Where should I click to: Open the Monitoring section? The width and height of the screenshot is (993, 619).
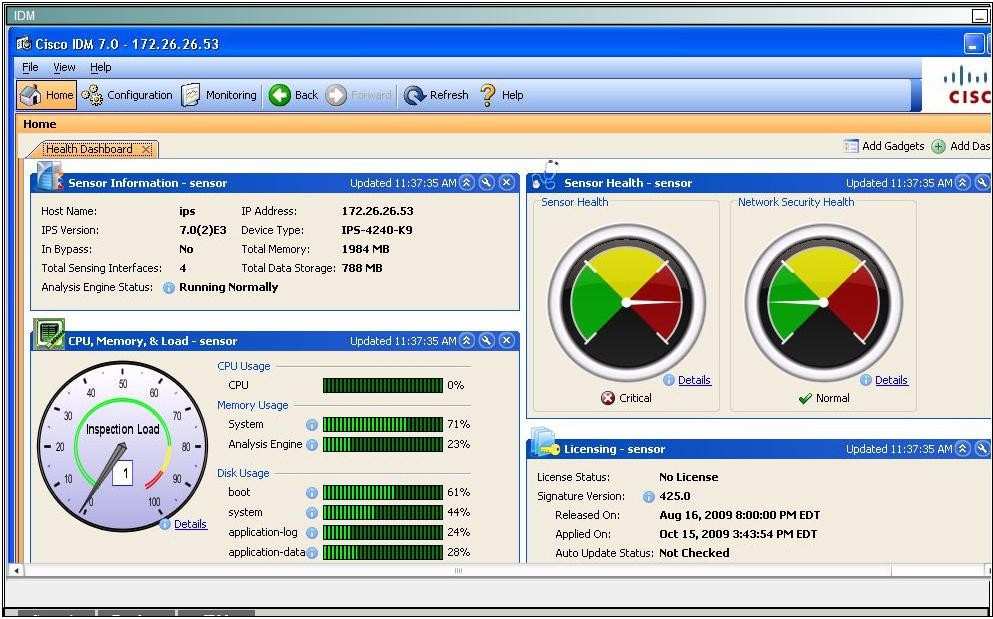click(219, 95)
